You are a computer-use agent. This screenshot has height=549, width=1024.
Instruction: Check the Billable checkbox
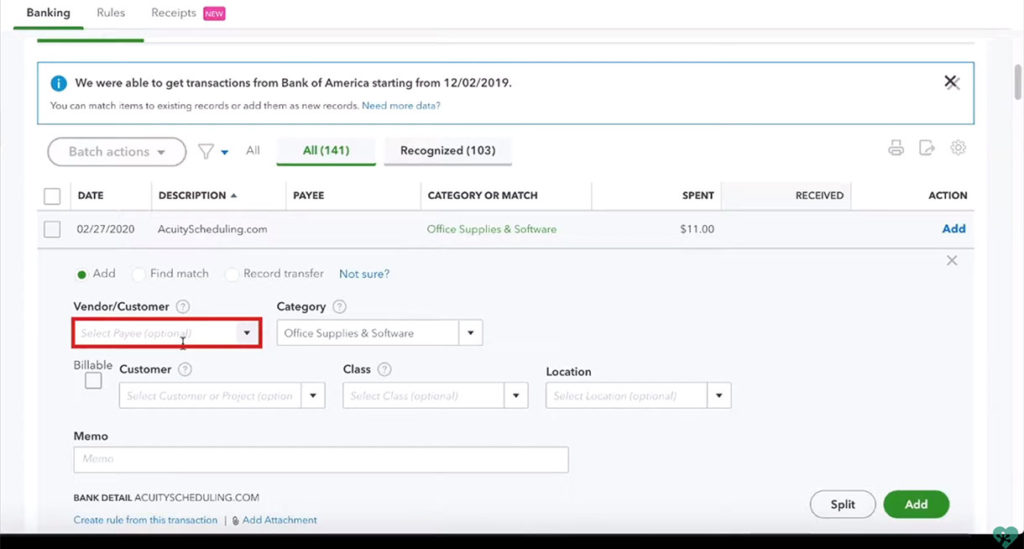(x=93, y=381)
